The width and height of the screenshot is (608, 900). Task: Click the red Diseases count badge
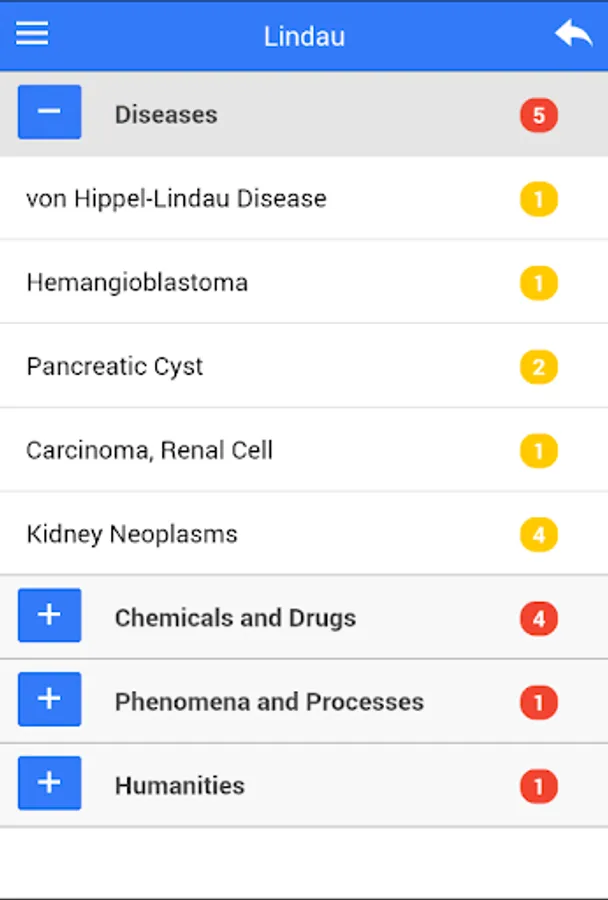pyautogui.click(x=538, y=115)
